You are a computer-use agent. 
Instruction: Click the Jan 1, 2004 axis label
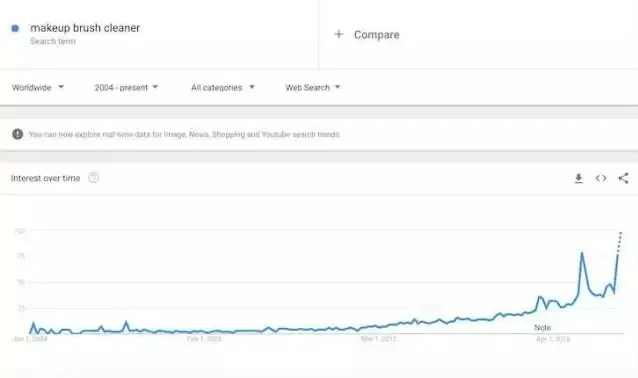(x=30, y=339)
